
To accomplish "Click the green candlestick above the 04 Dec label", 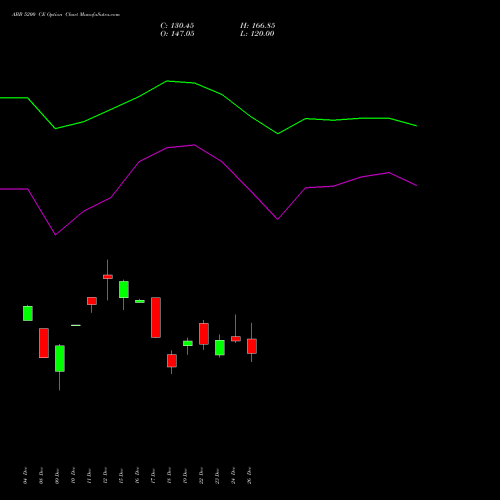I will click(x=28, y=313).
